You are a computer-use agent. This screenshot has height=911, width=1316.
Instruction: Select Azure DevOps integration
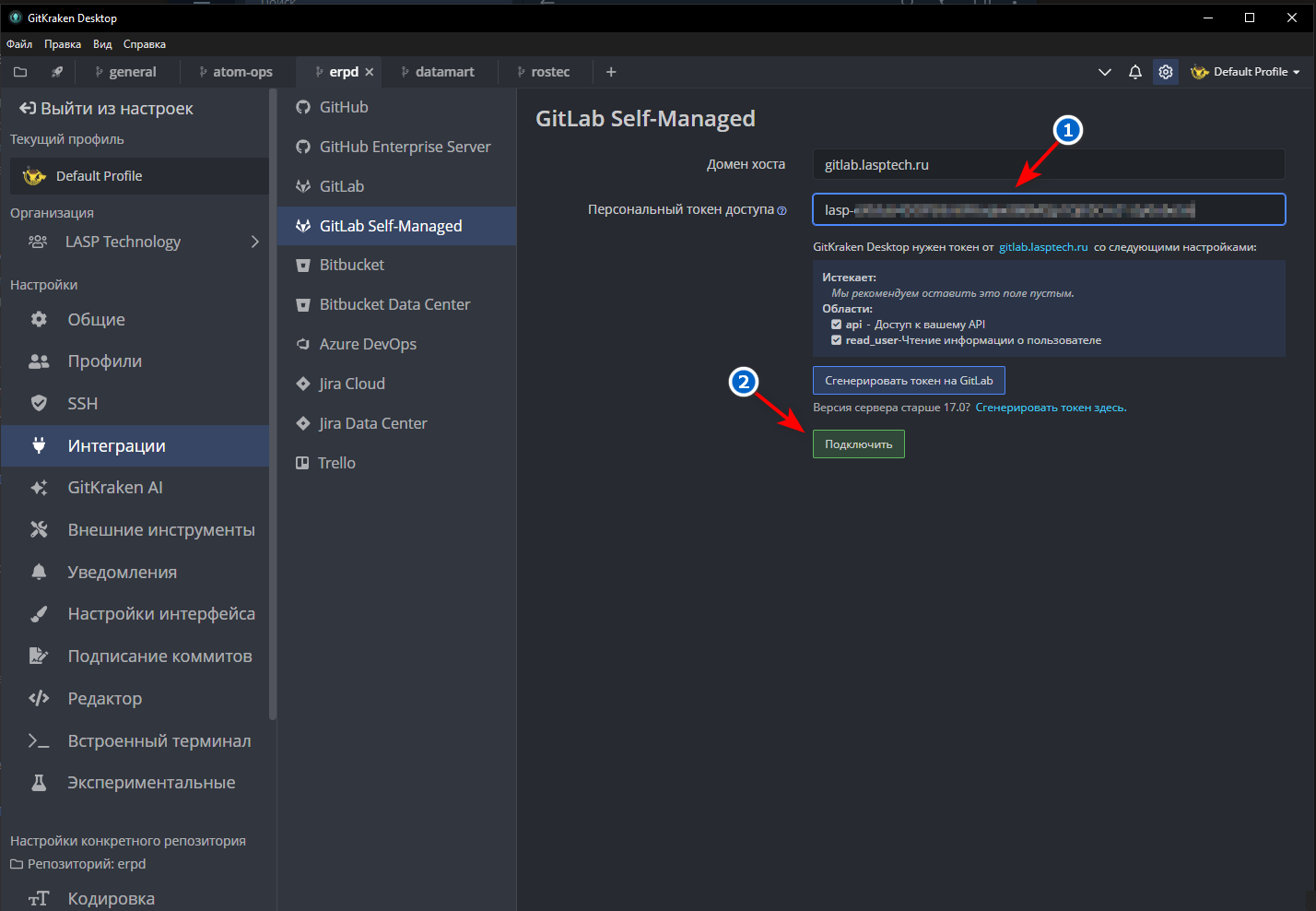coord(396,344)
